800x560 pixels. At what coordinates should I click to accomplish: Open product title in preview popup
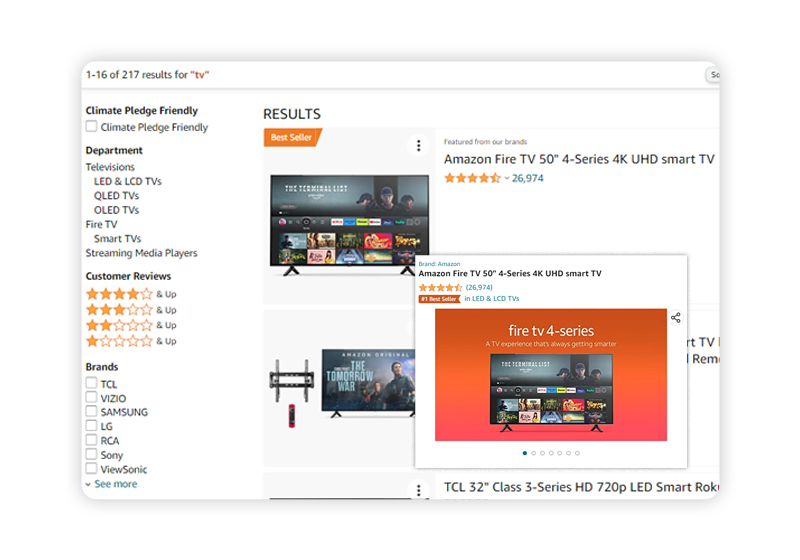pyautogui.click(x=510, y=273)
